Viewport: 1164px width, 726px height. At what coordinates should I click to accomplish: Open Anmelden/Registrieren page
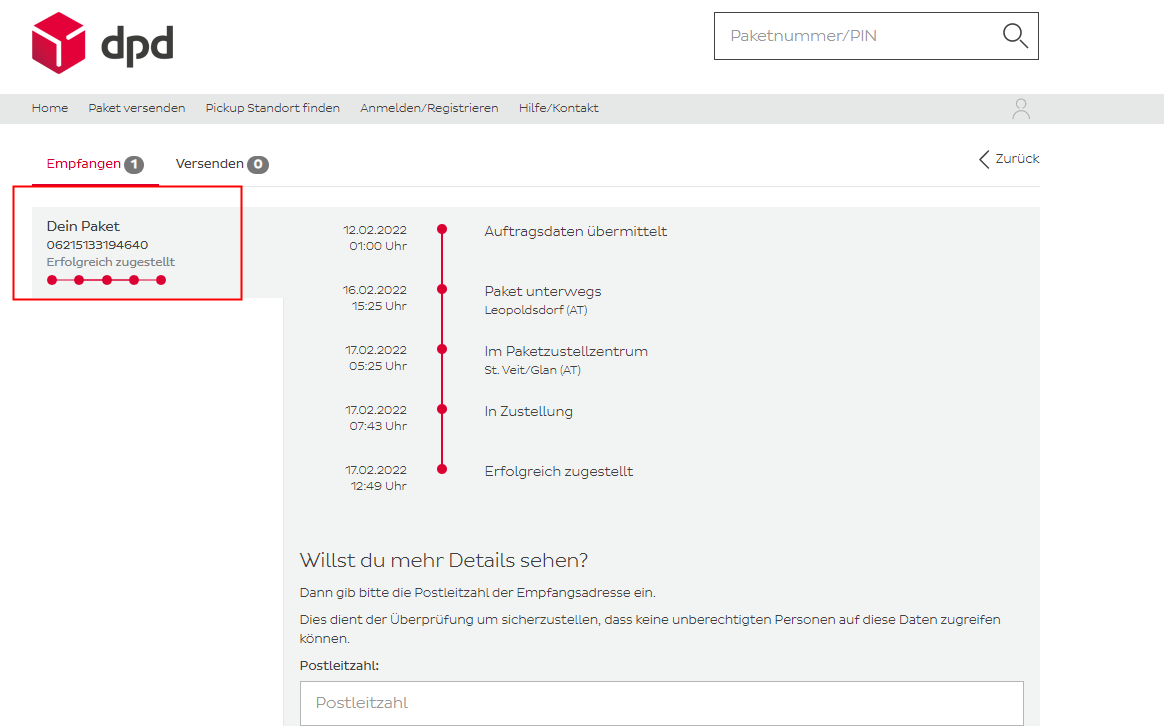pyautogui.click(x=429, y=108)
